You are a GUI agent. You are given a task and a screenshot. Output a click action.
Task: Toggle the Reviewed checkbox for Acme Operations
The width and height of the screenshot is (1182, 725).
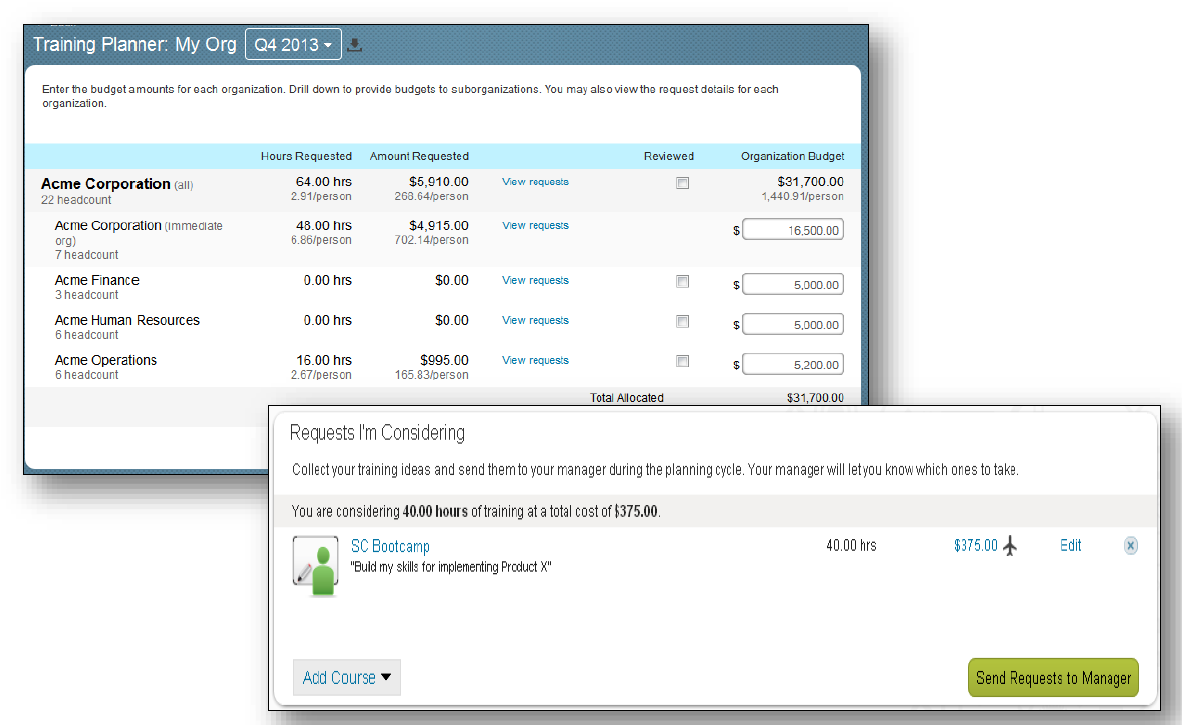(682, 361)
